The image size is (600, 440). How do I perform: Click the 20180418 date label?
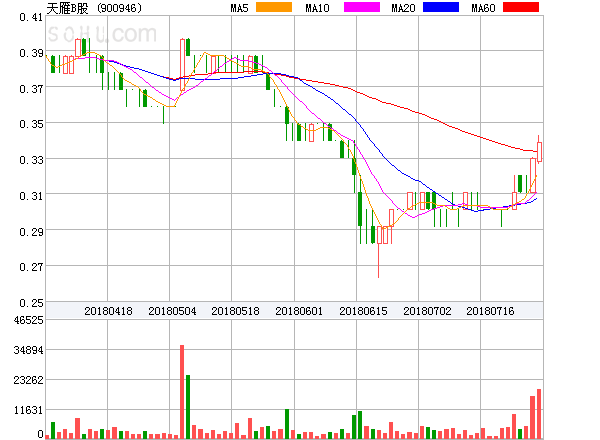pyautogui.click(x=108, y=311)
